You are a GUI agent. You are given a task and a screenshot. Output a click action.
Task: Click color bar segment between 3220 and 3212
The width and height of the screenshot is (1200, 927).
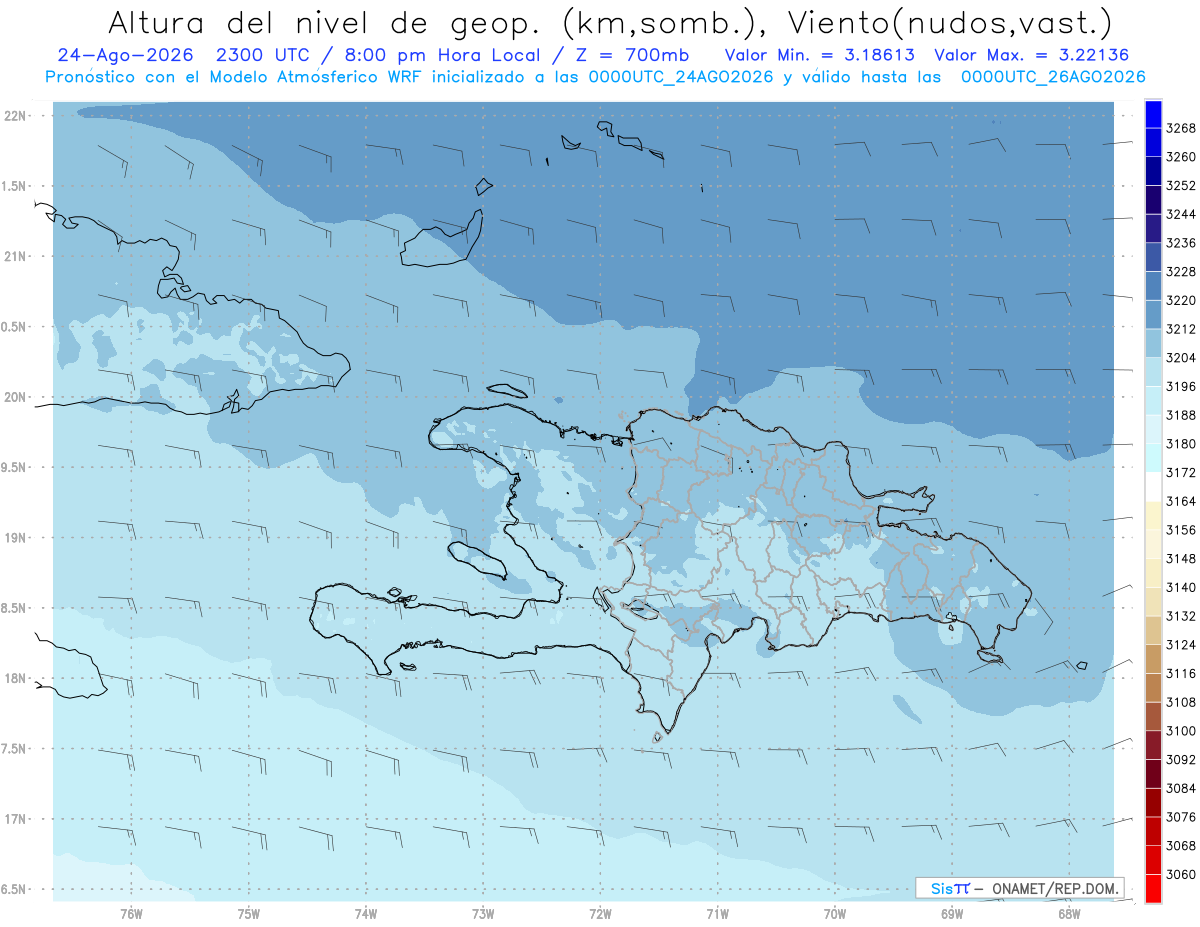[x=1152, y=314]
